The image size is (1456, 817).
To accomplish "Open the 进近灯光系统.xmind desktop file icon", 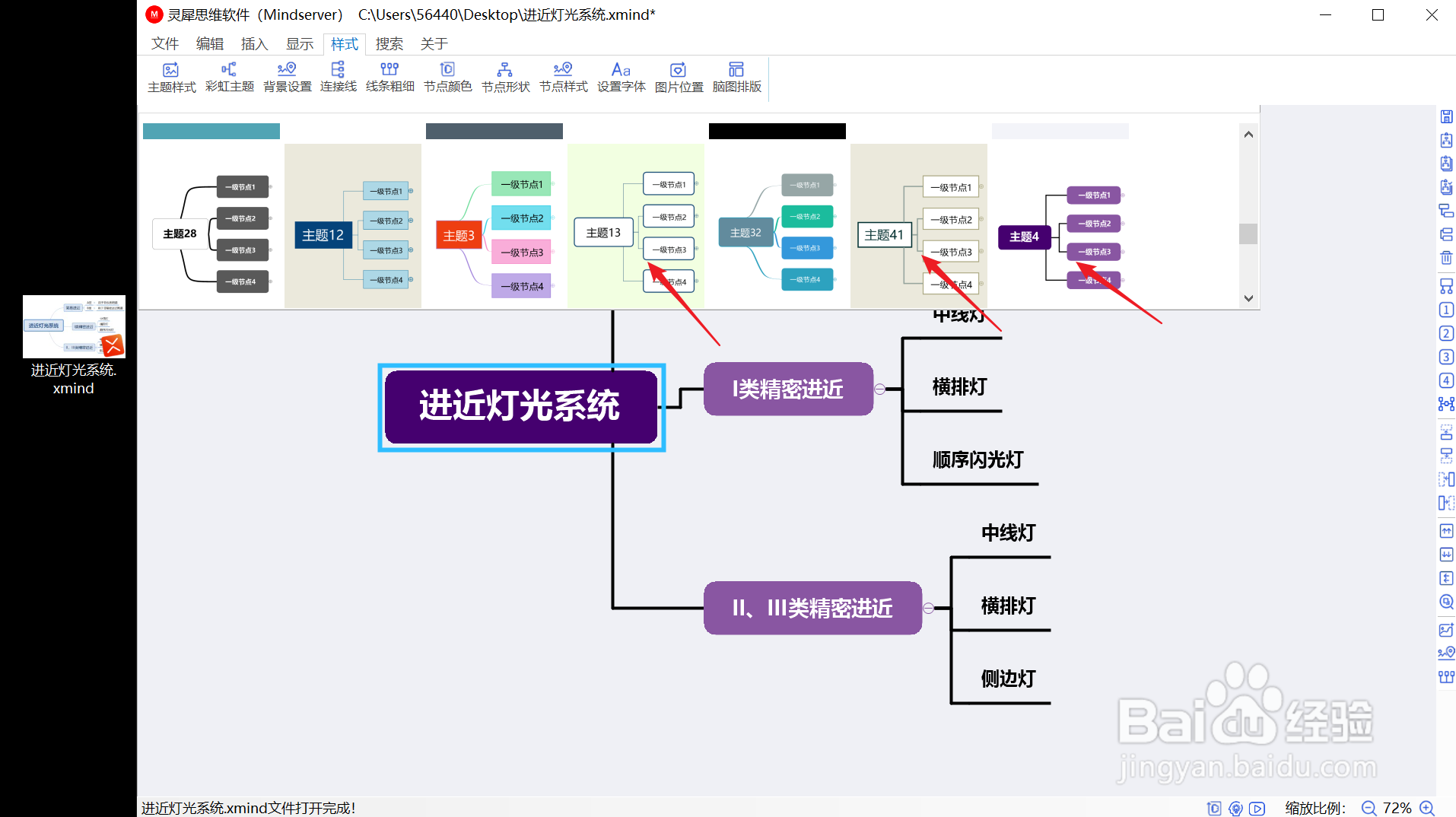I will (x=74, y=345).
